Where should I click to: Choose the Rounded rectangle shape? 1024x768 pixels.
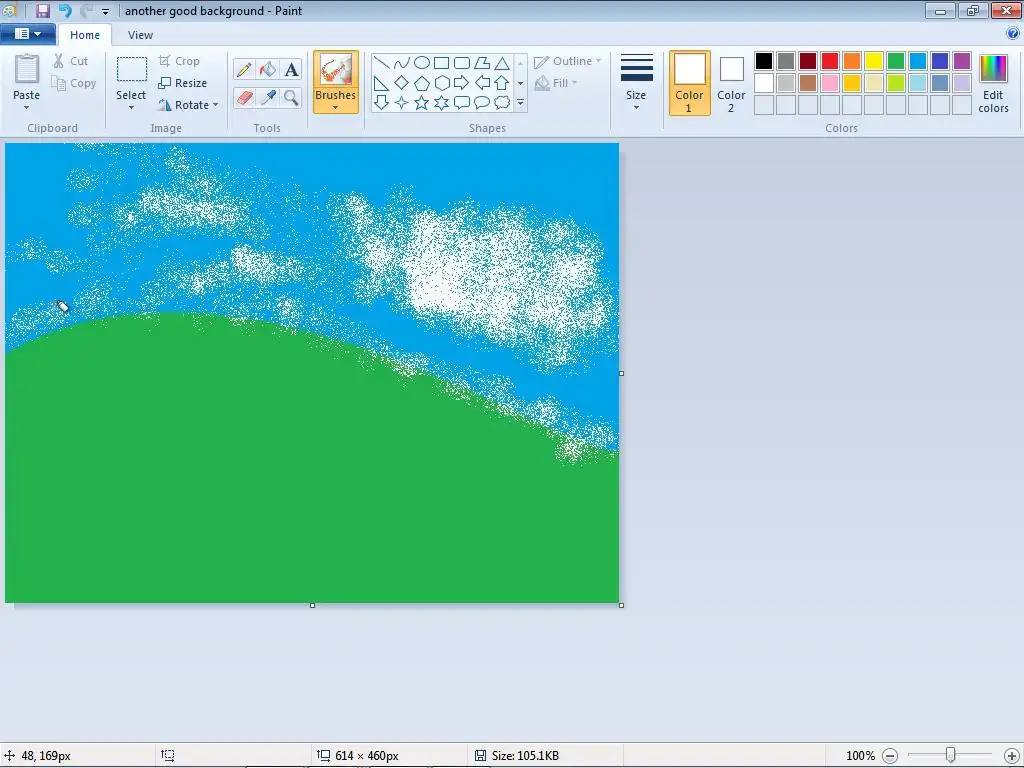click(x=462, y=63)
